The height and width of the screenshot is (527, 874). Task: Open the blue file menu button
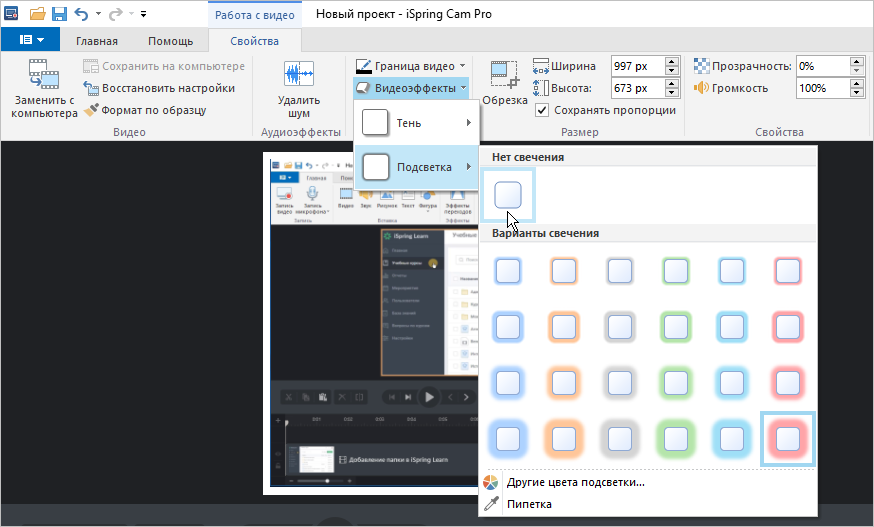click(30, 40)
